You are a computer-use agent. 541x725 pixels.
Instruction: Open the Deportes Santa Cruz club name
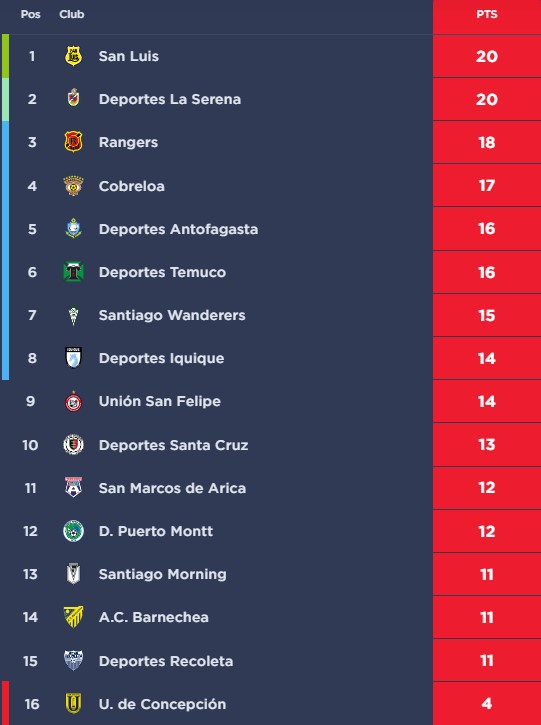(173, 445)
